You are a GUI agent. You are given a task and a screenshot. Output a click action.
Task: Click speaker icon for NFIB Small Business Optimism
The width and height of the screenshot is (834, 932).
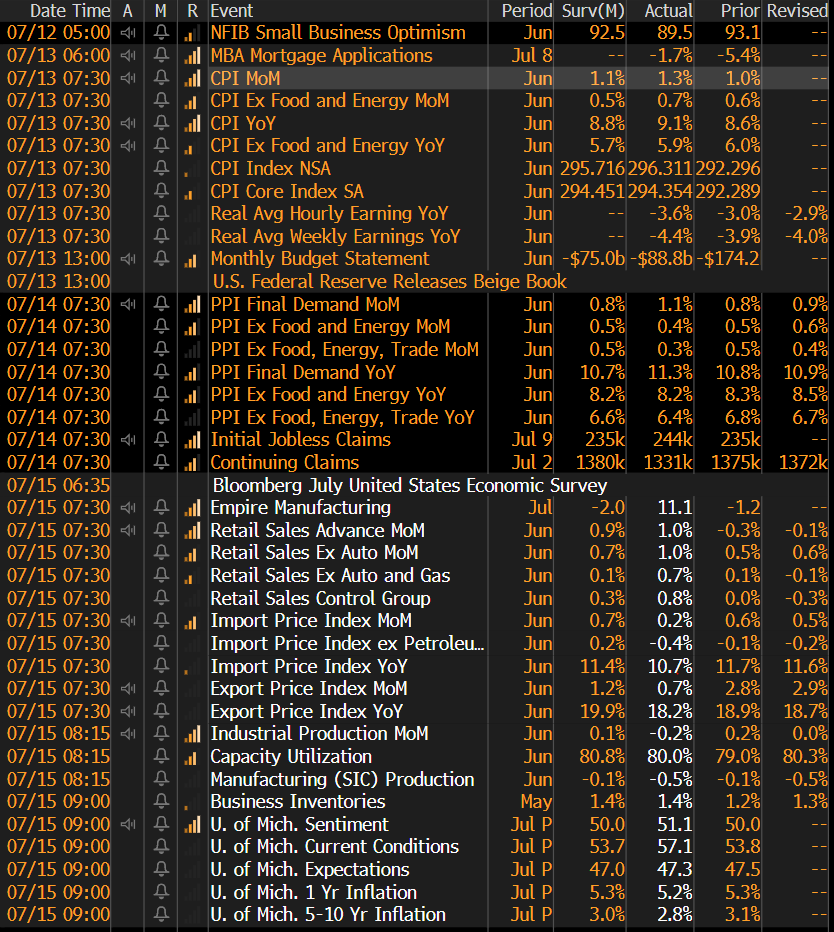click(127, 33)
